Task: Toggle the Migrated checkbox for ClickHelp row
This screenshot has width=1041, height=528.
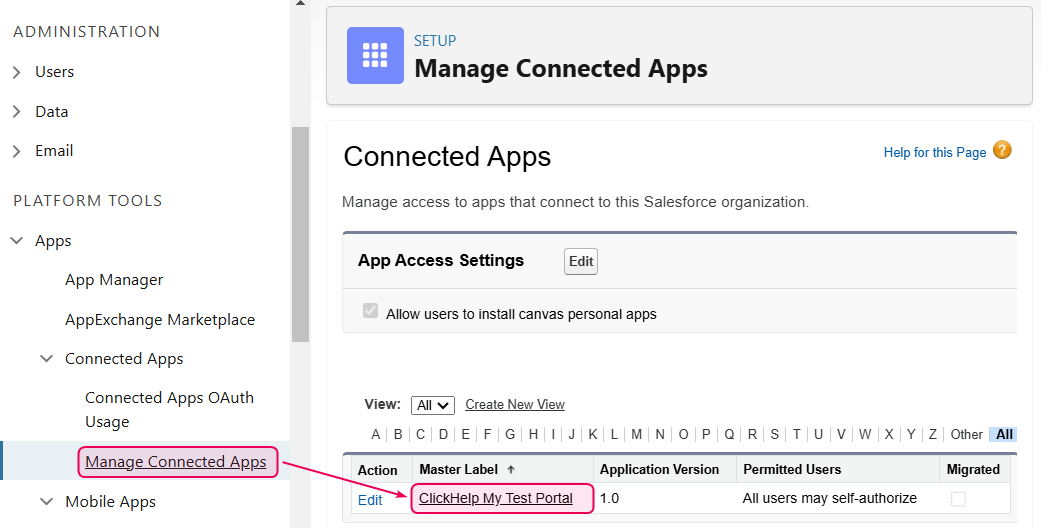Action: pyautogui.click(x=958, y=499)
